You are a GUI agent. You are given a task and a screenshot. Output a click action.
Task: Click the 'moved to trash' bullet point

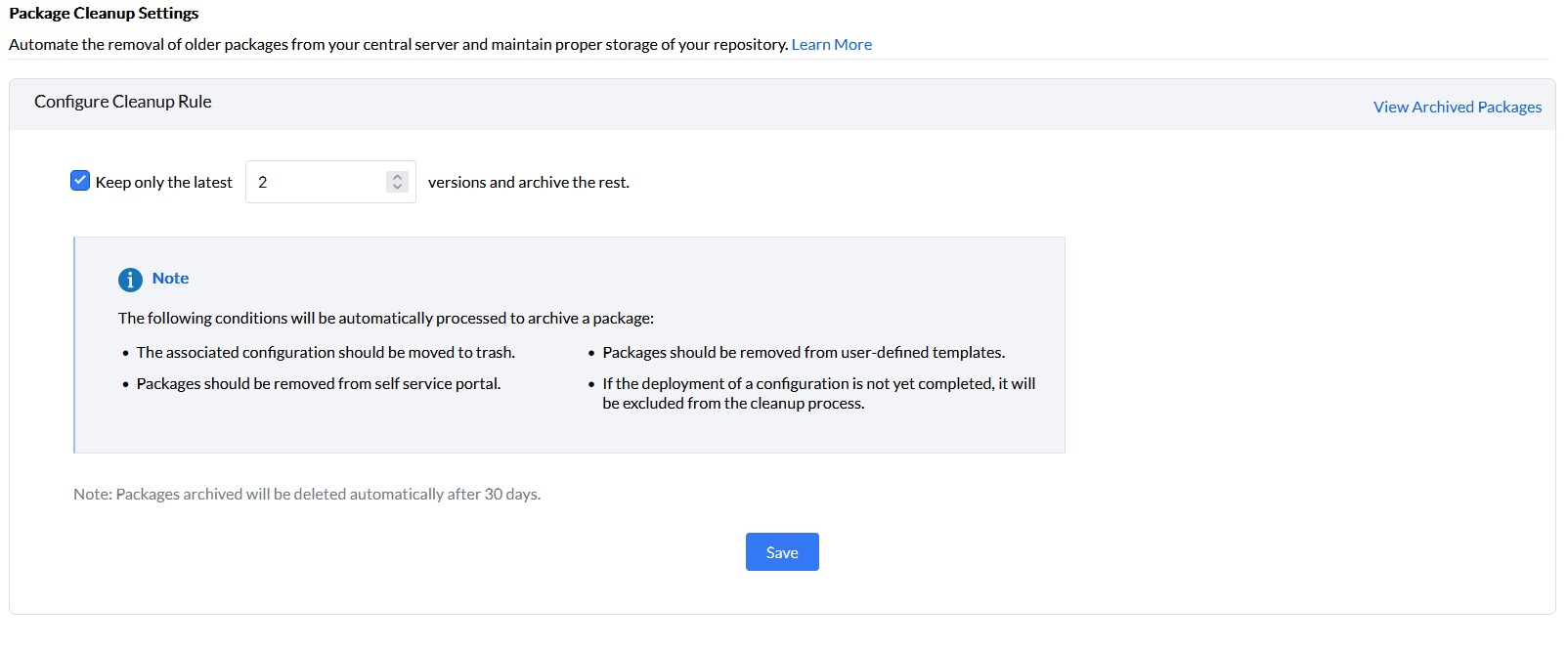click(326, 353)
